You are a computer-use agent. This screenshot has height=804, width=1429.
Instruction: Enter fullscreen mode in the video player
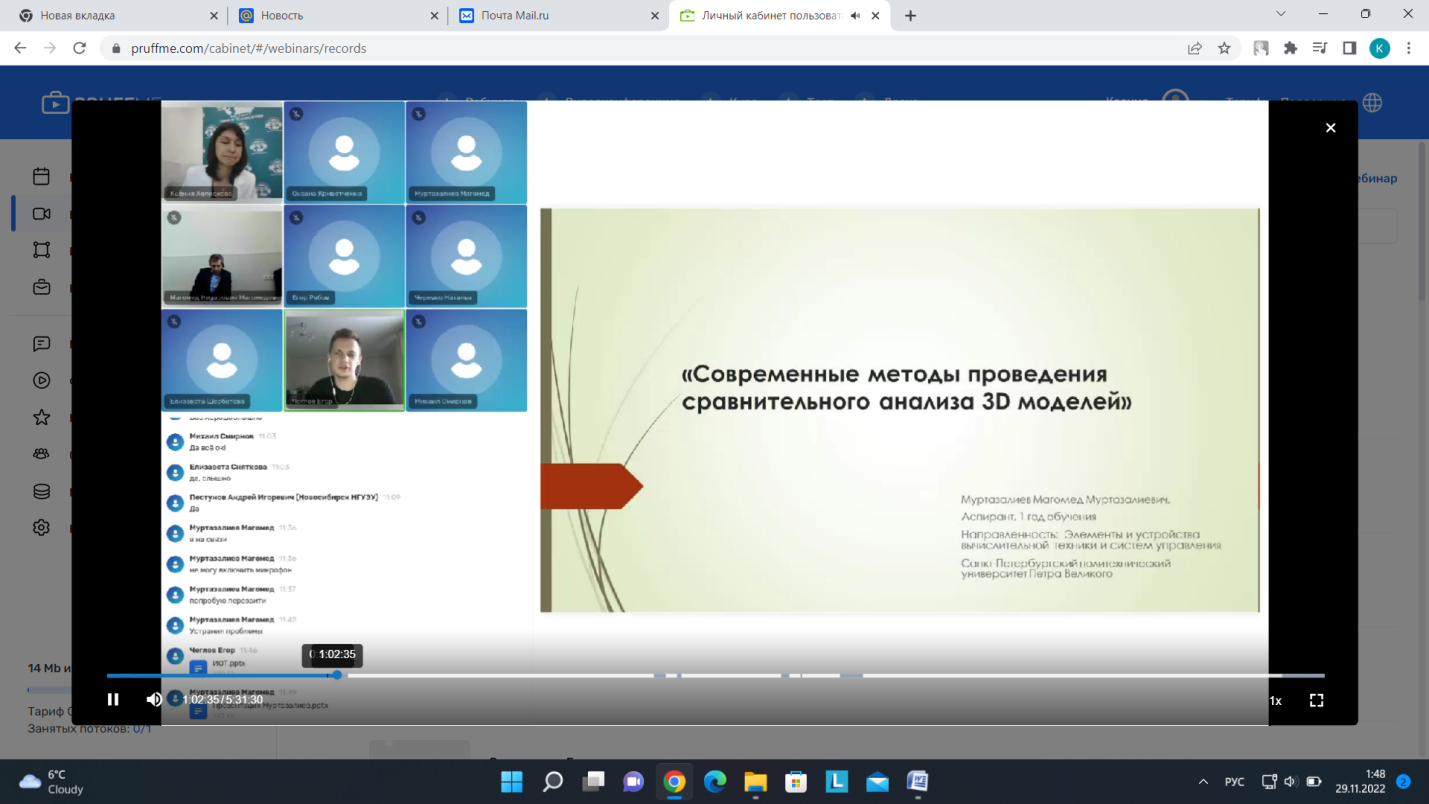pyautogui.click(x=1316, y=700)
